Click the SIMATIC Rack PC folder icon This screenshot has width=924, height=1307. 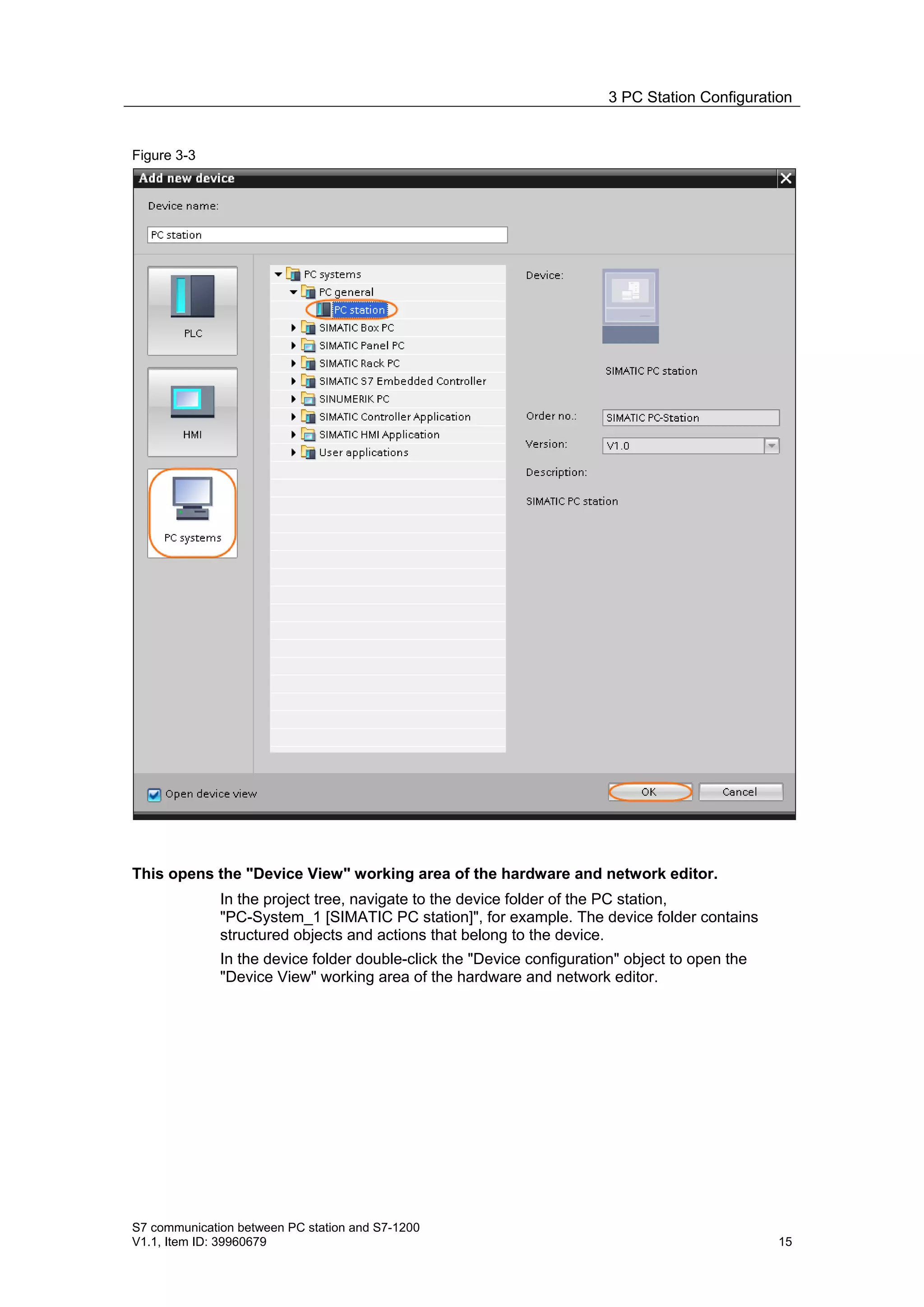308,363
